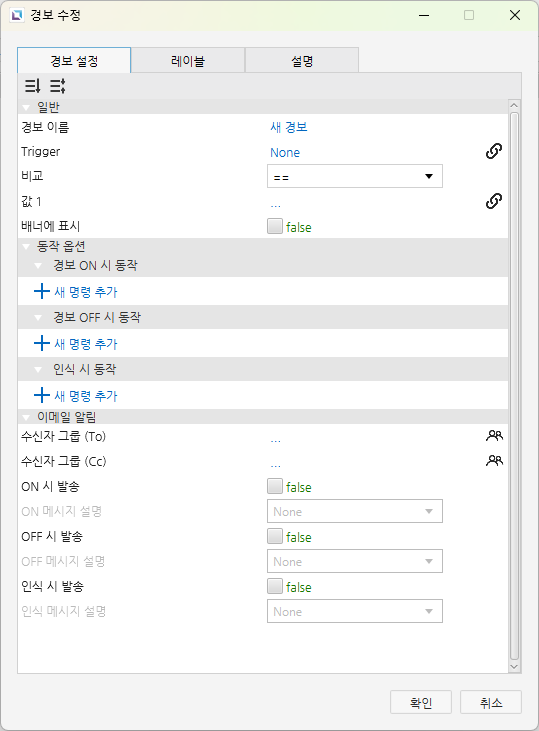Open recipient picker for 수신자 그룹 (Cc)
Screen dimensions: 539x731
click(x=494, y=461)
